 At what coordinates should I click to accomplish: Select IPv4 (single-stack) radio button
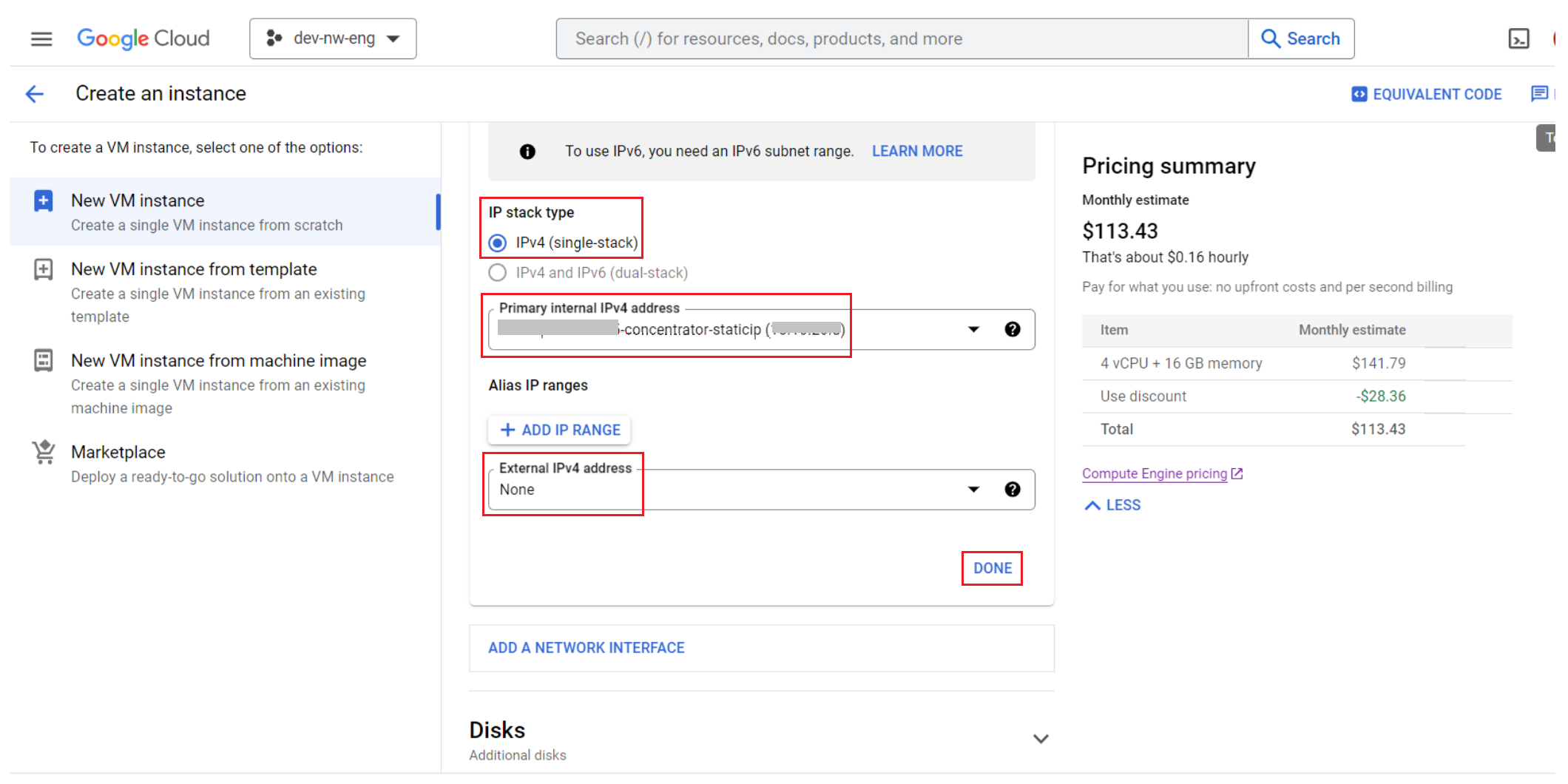point(498,243)
